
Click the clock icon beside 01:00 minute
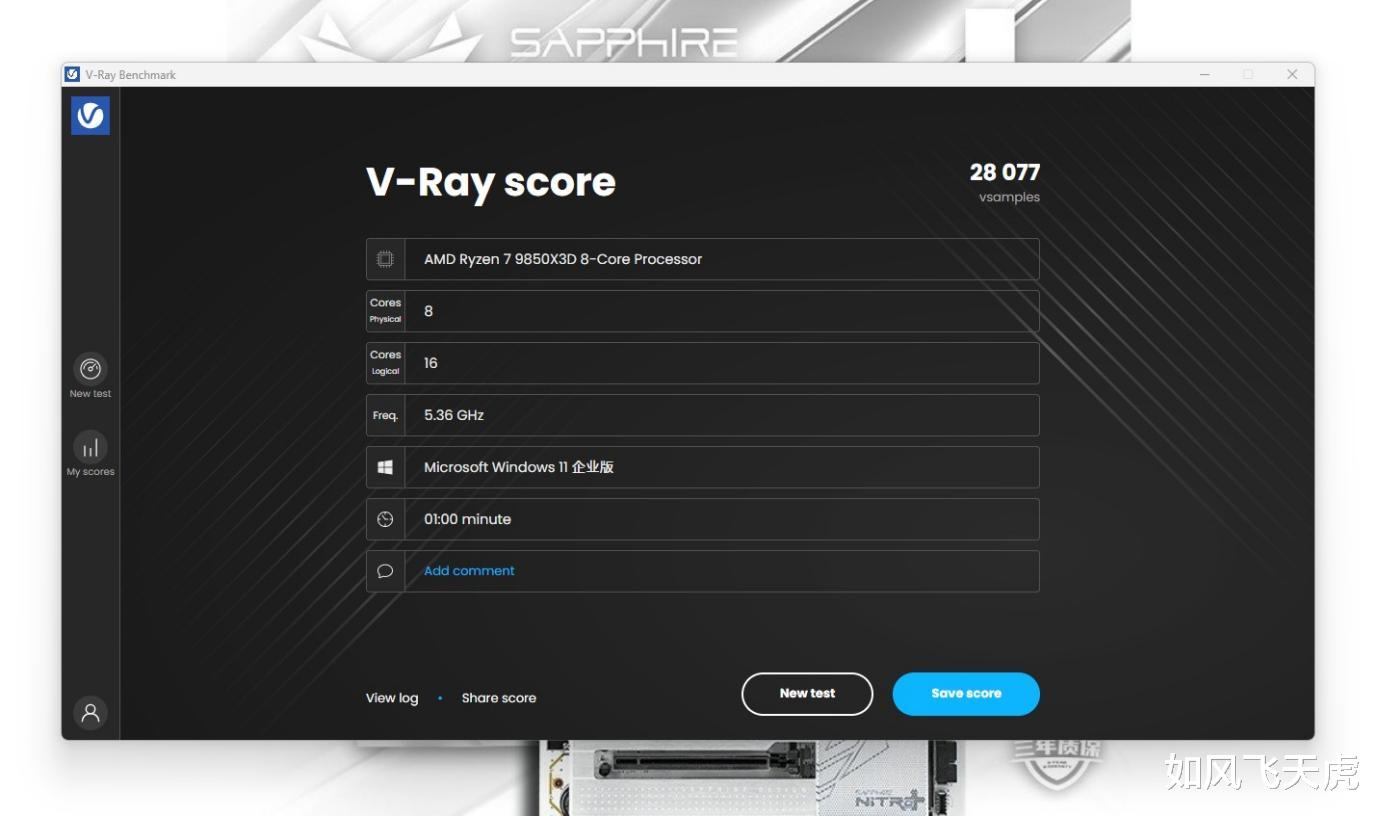pyautogui.click(x=385, y=519)
